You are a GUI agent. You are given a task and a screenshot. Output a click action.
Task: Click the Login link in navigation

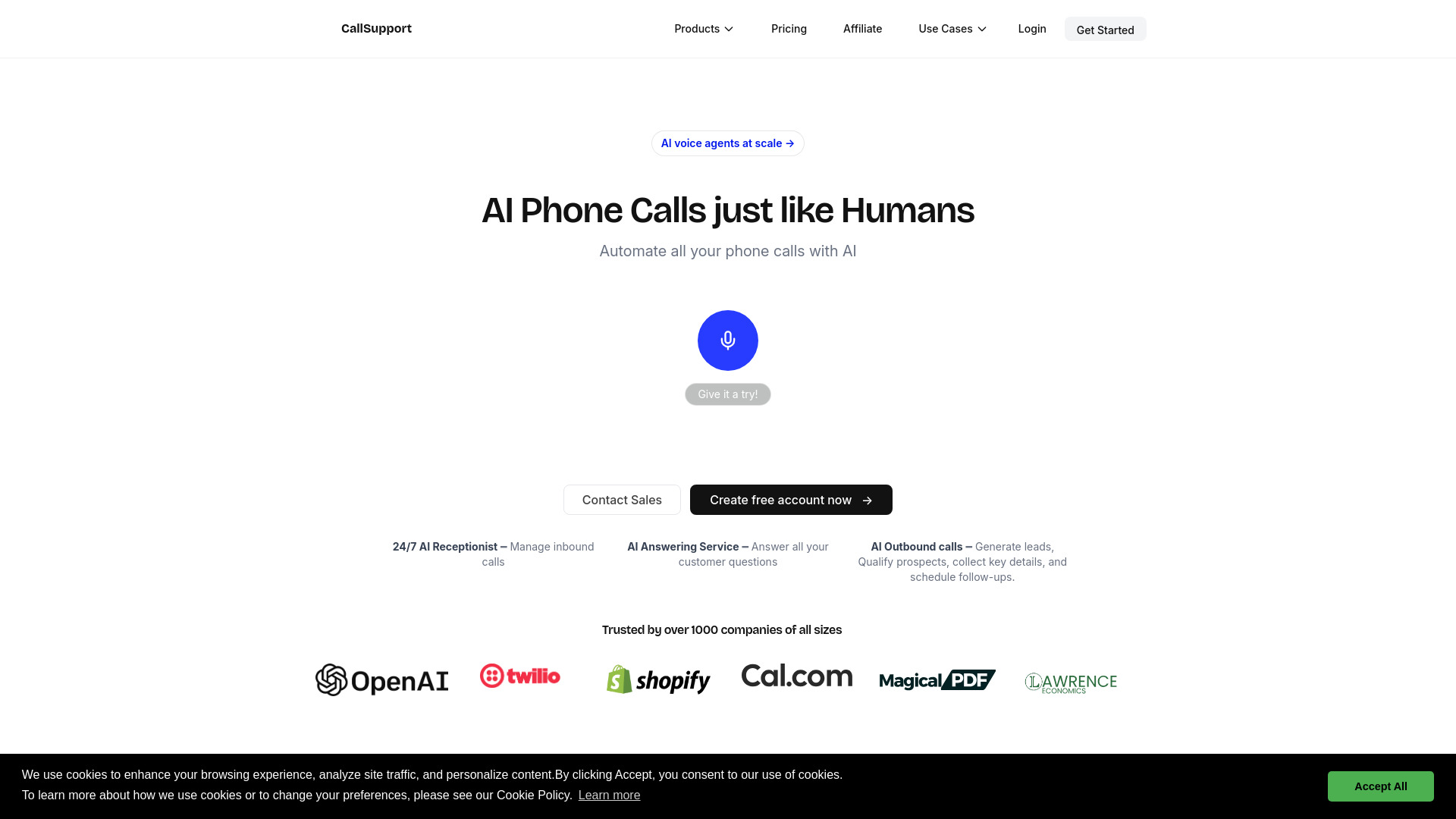tap(1031, 28)
